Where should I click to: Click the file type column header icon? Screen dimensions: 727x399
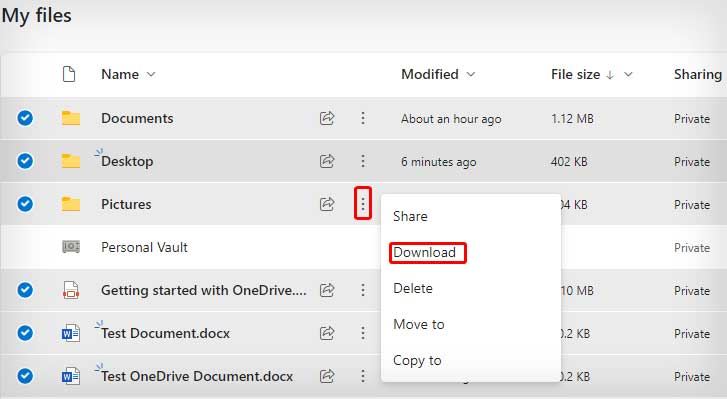pyautogui.click(x=69, y=74)
